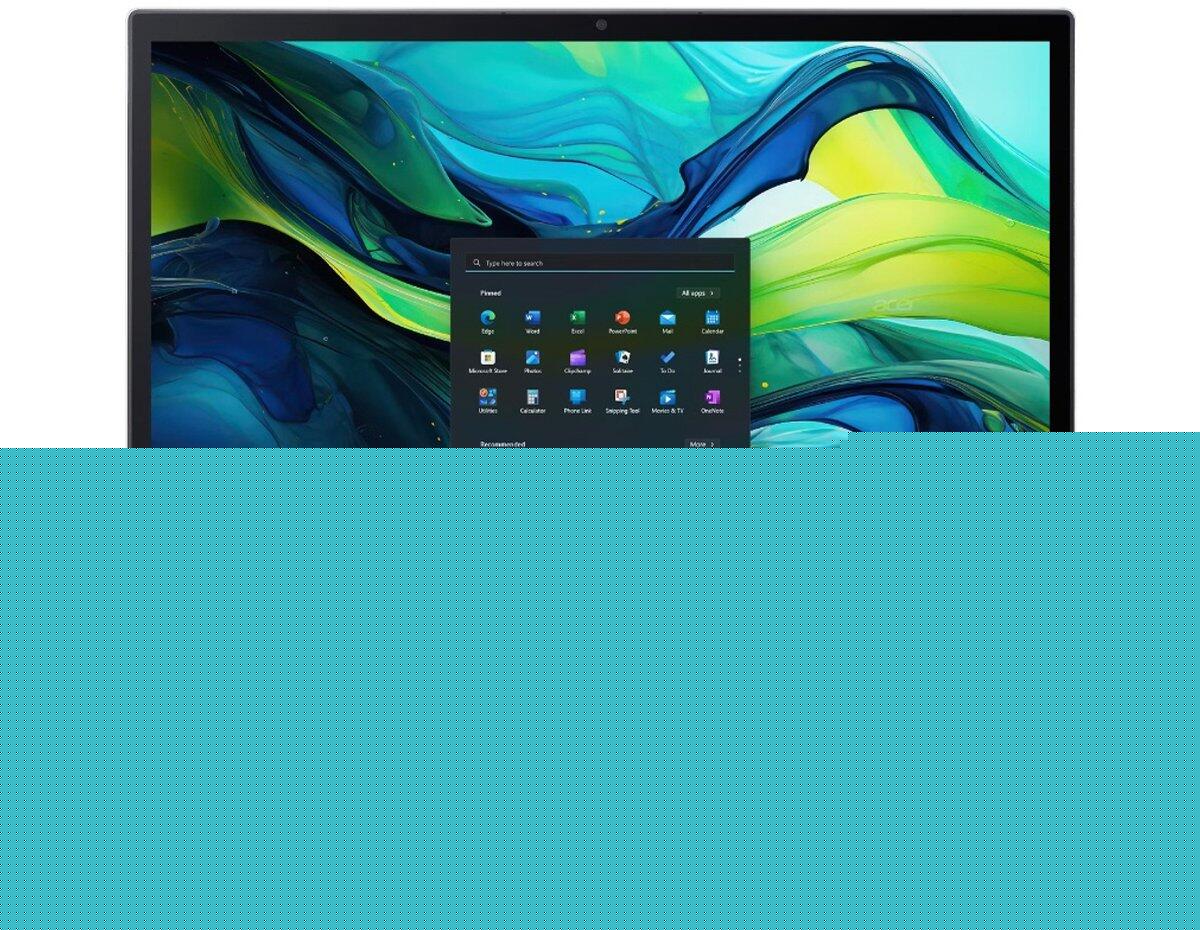Open the To Do app

point(667,359)
